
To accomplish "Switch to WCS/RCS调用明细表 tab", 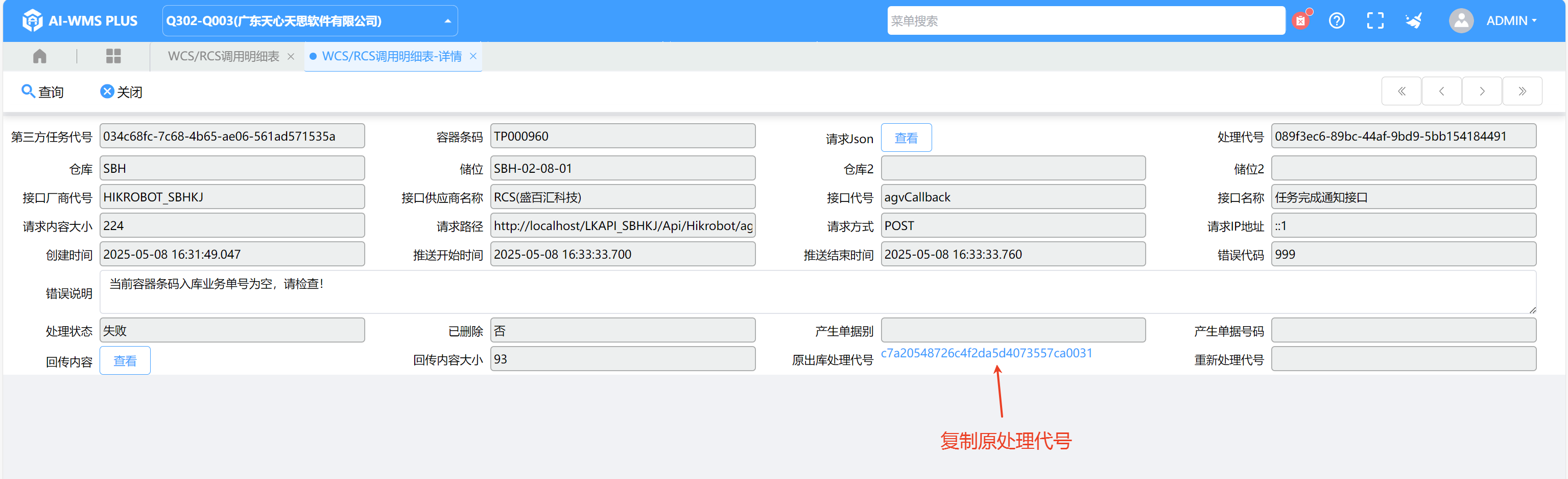I will click(223, 56).
